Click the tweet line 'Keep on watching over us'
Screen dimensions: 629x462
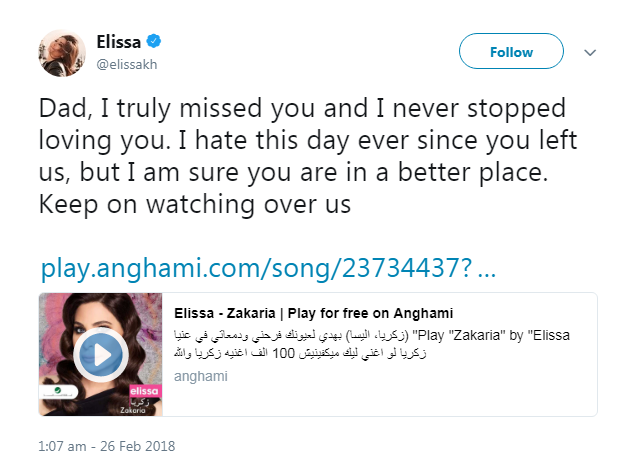click(x=196, y=205)
